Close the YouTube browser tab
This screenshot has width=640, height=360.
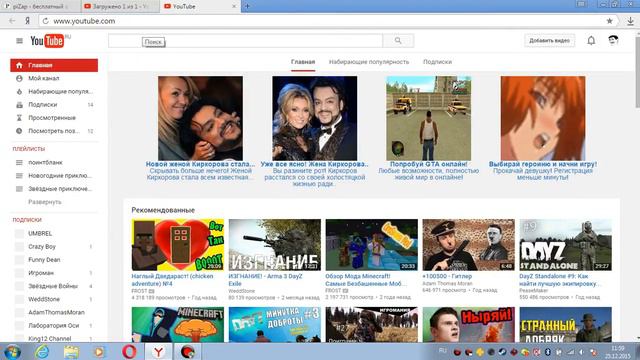tap(234, 7)
